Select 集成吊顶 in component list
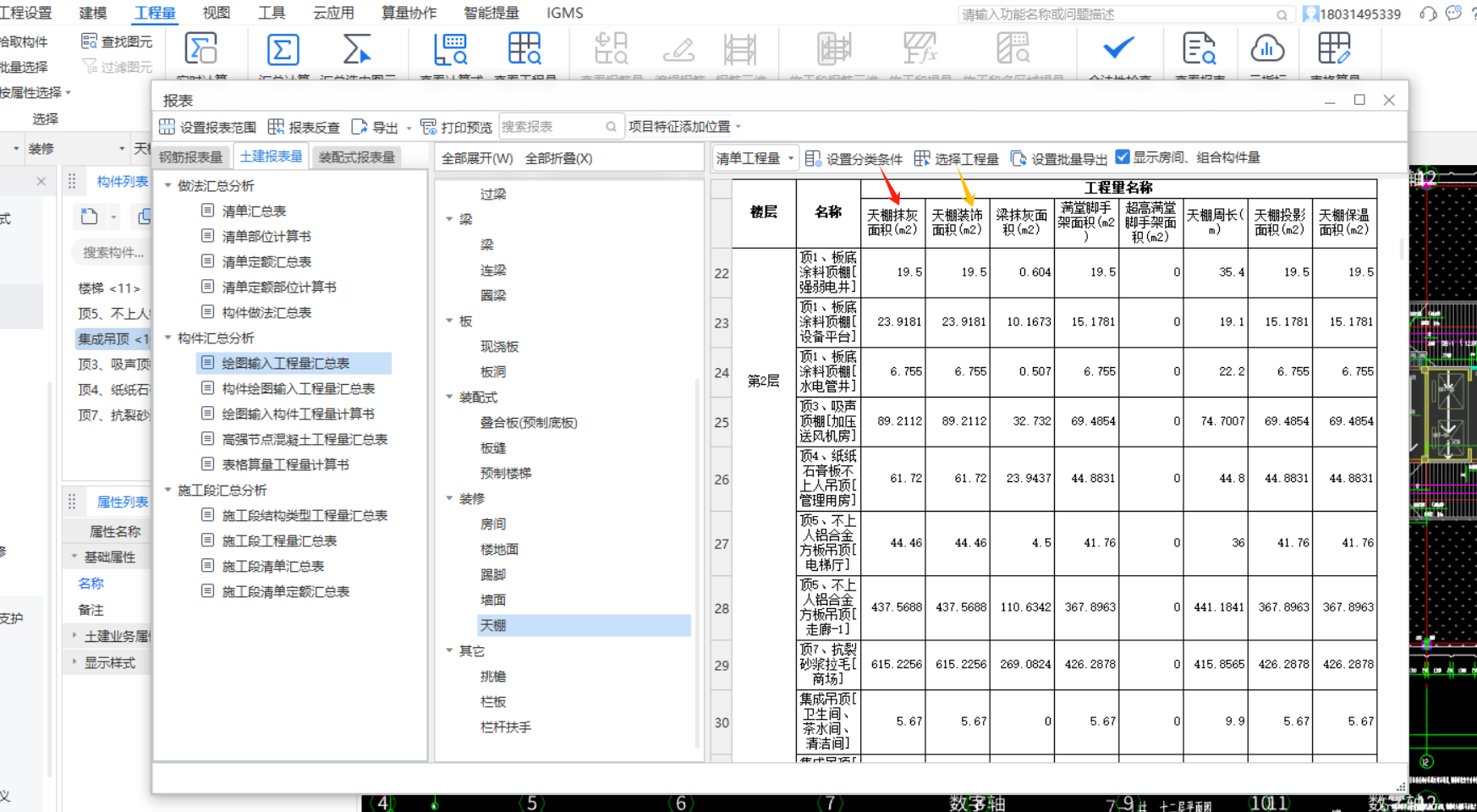This screenshot has width=1477, height=812. (113, 338)
